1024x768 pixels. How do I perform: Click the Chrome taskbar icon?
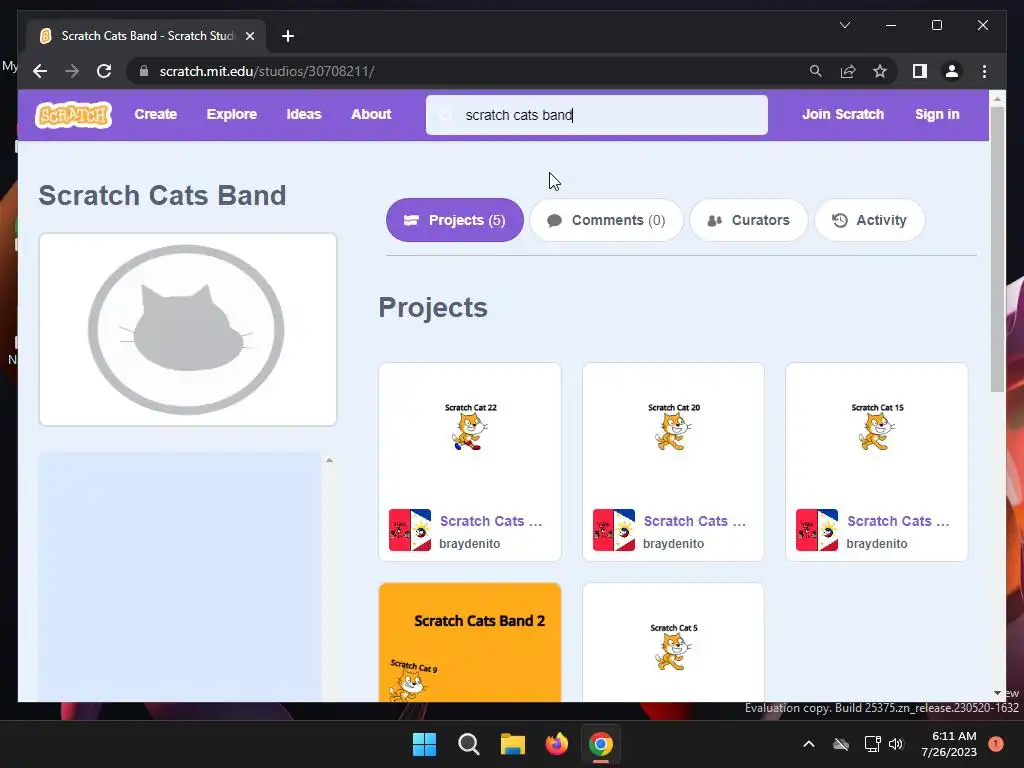pyautogui.click(x=601, y=744)
